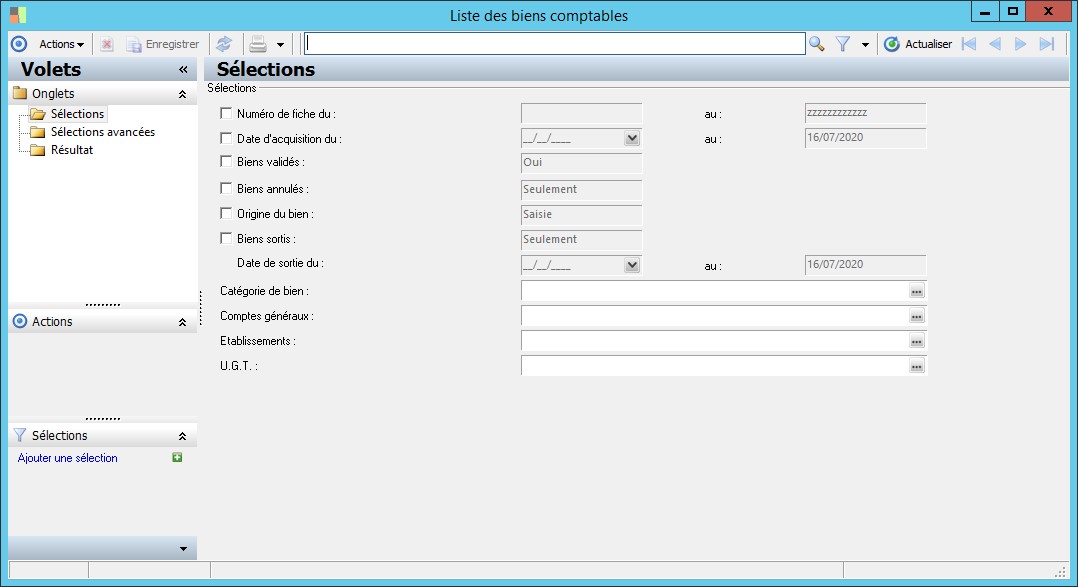
Task: Open the Actions toolbar menu
Action: pos(61,44)
